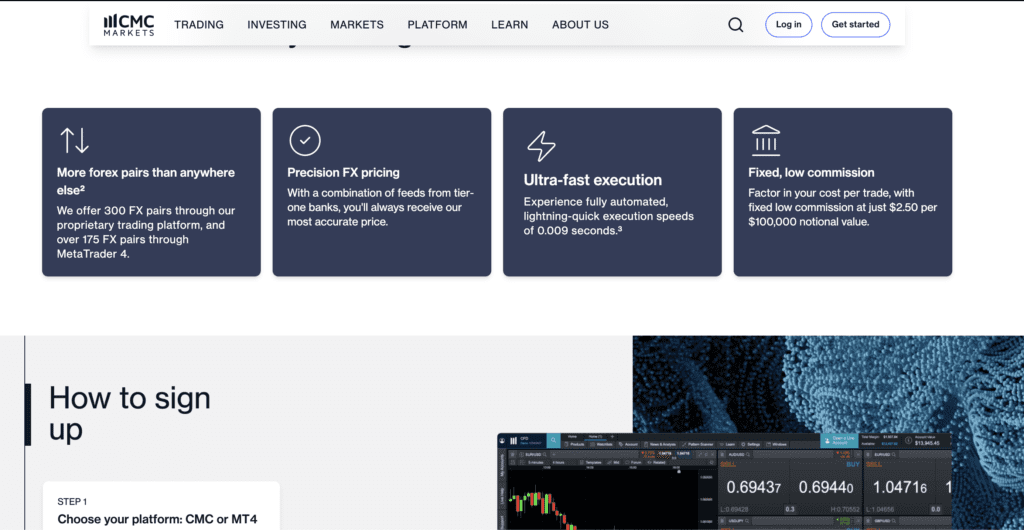
Task: Open the MARKETS menu
Action: 357,25
